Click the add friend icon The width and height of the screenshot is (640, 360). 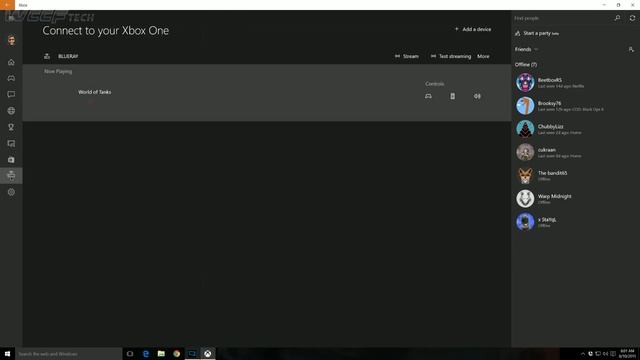click(x=631, y=49)
